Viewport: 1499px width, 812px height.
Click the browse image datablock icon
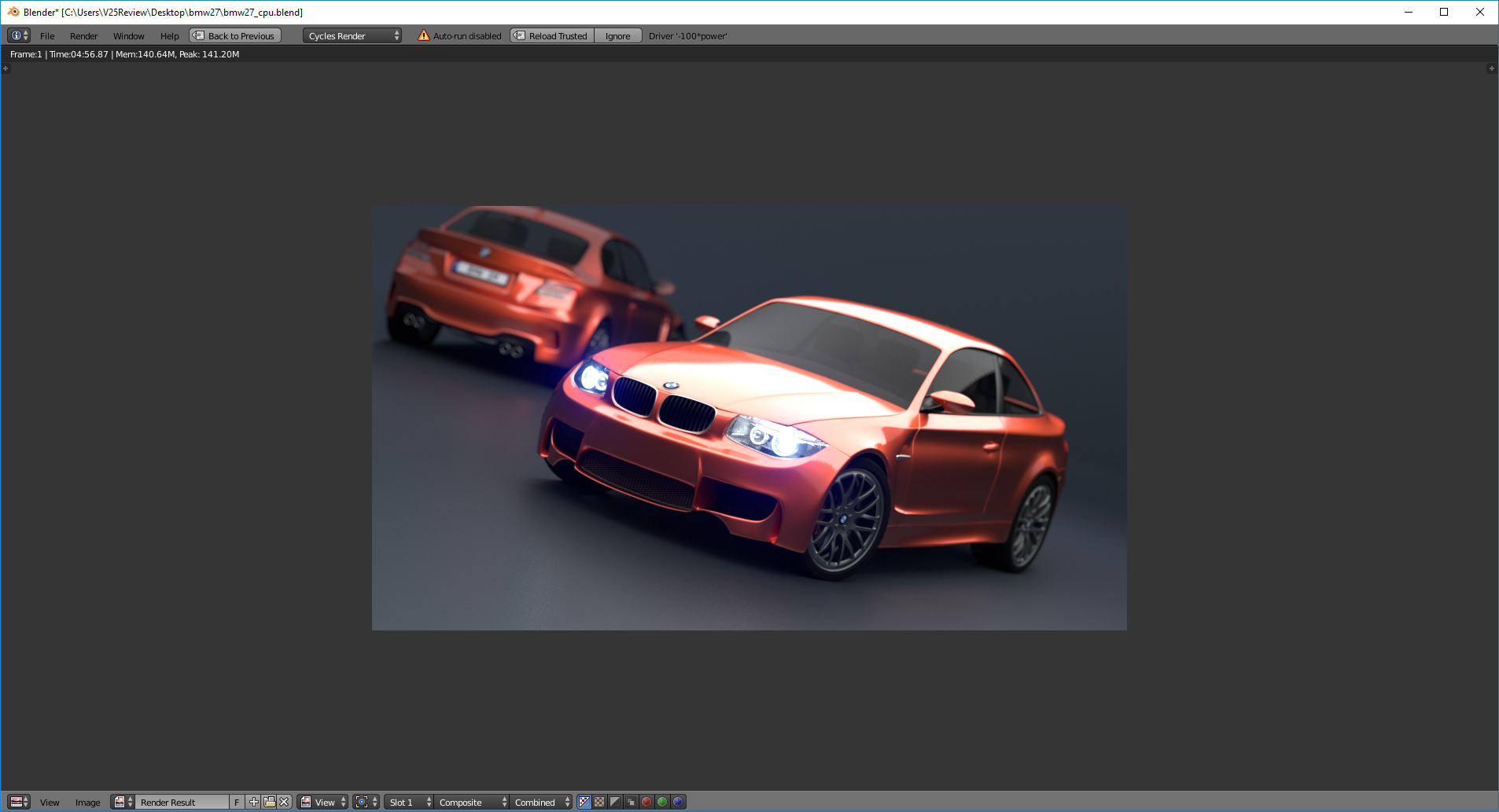point(123,802)
